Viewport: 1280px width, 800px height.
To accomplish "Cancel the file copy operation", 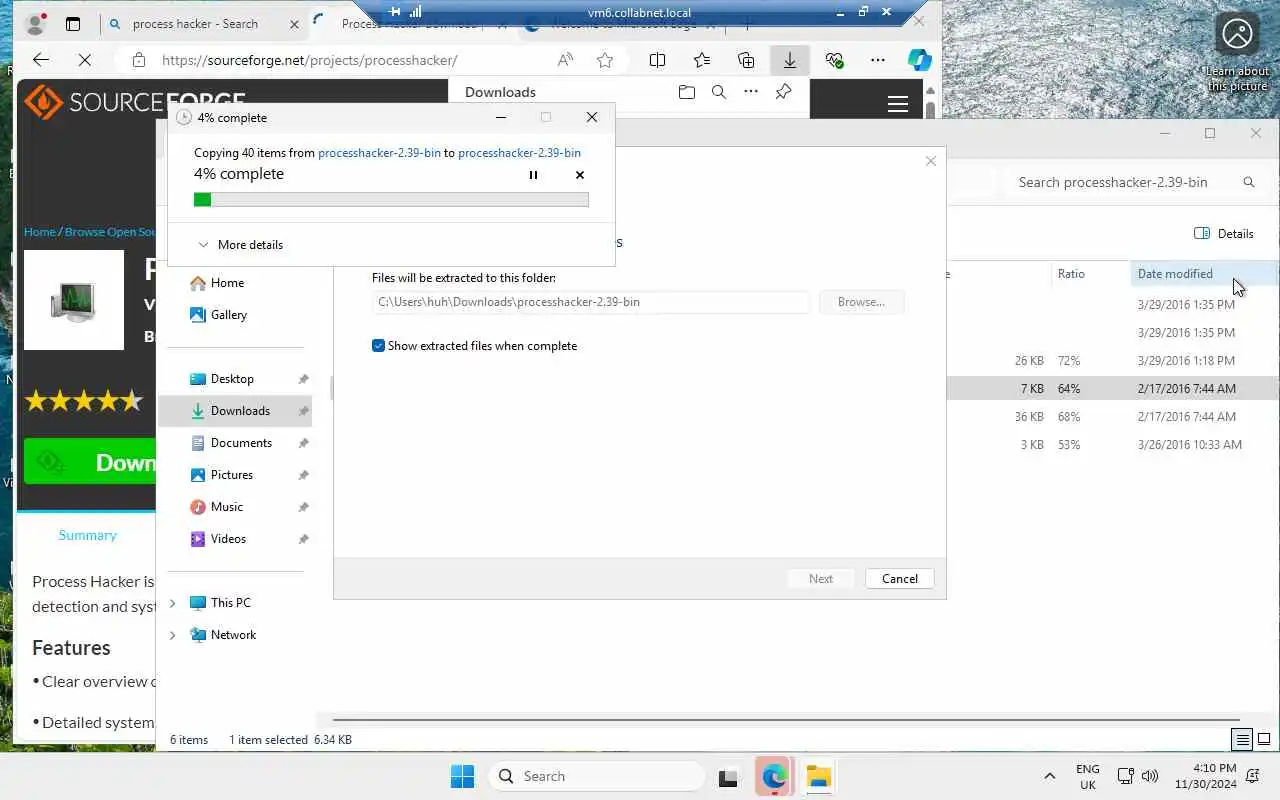I will click(x=580, y=175).
